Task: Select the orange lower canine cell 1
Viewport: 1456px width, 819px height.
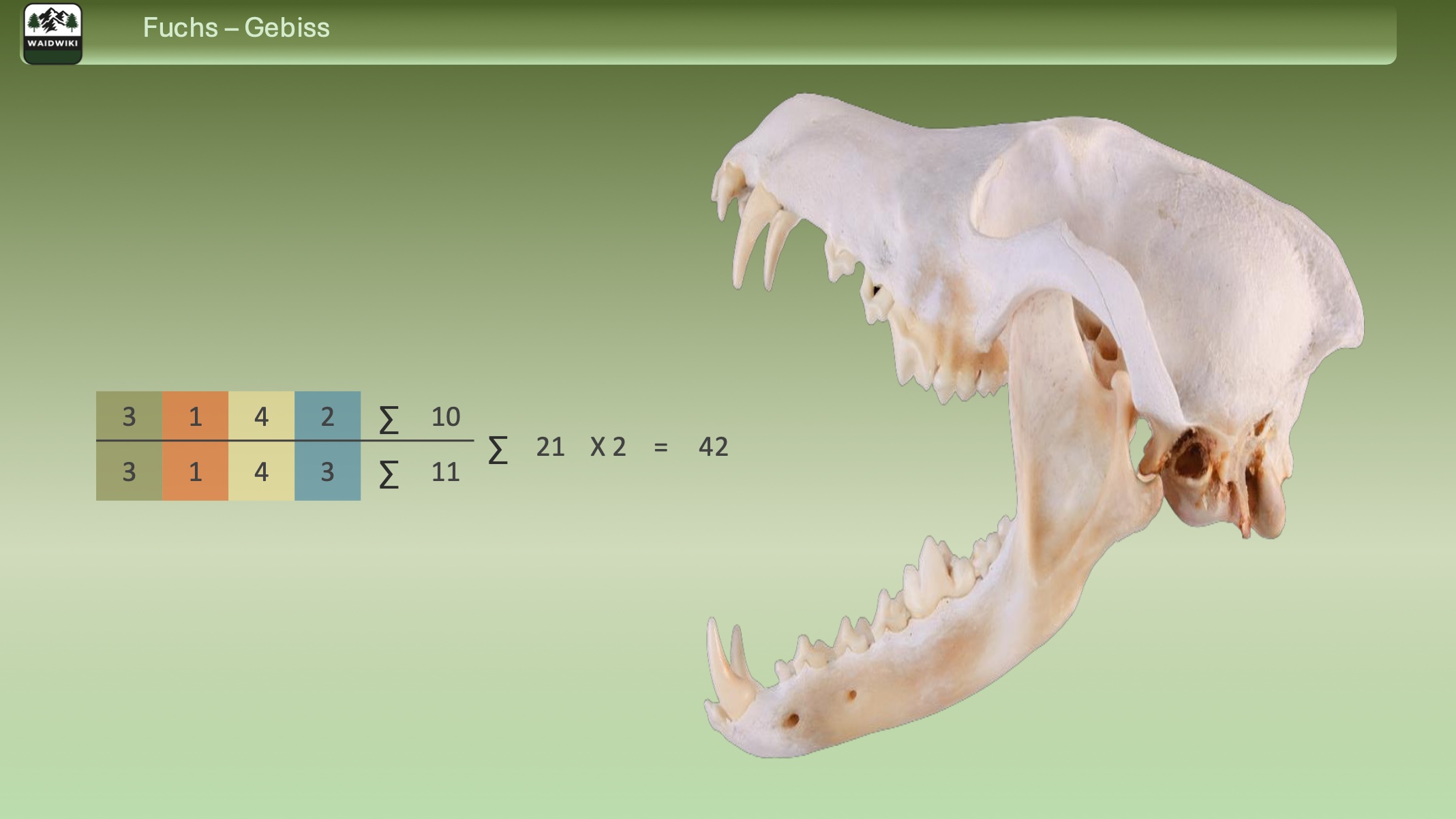Action: pyautogui.click(x=195, y=472)
